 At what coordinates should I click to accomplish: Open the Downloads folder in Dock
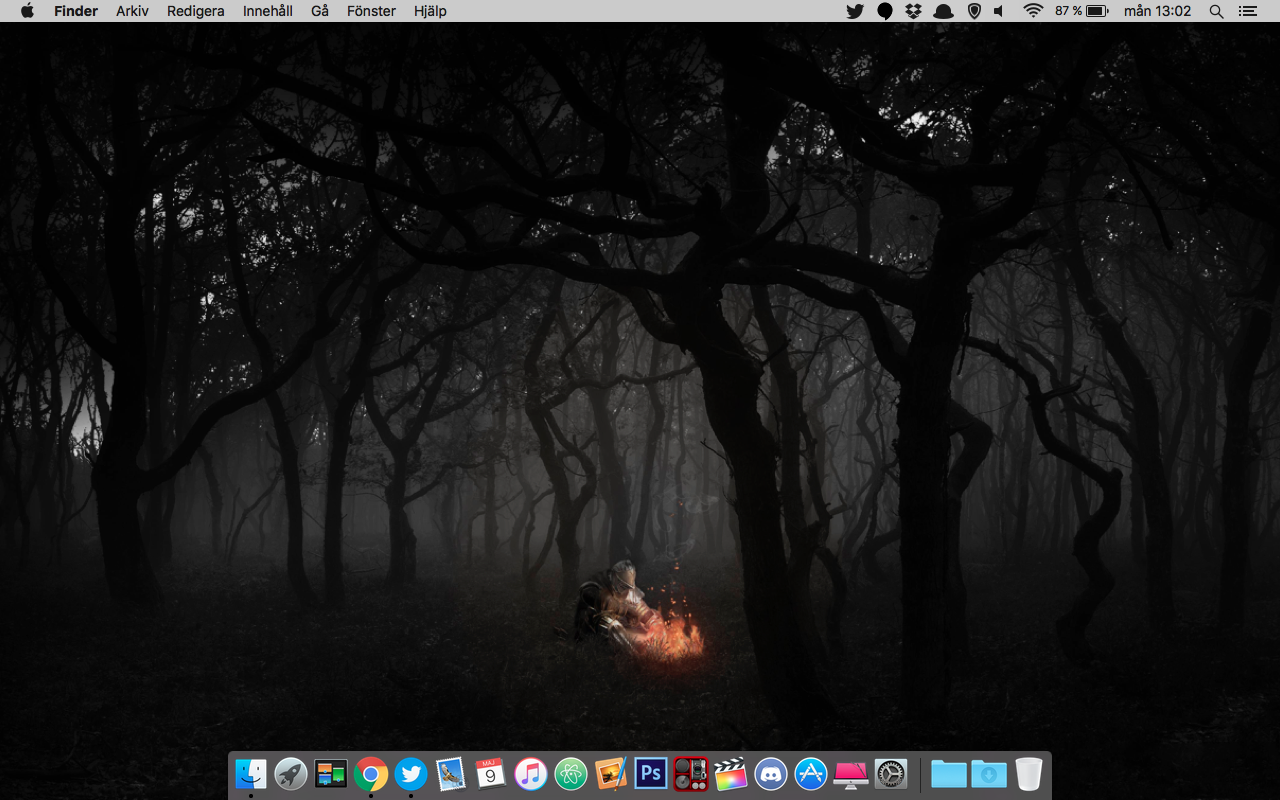coord(989,774)
